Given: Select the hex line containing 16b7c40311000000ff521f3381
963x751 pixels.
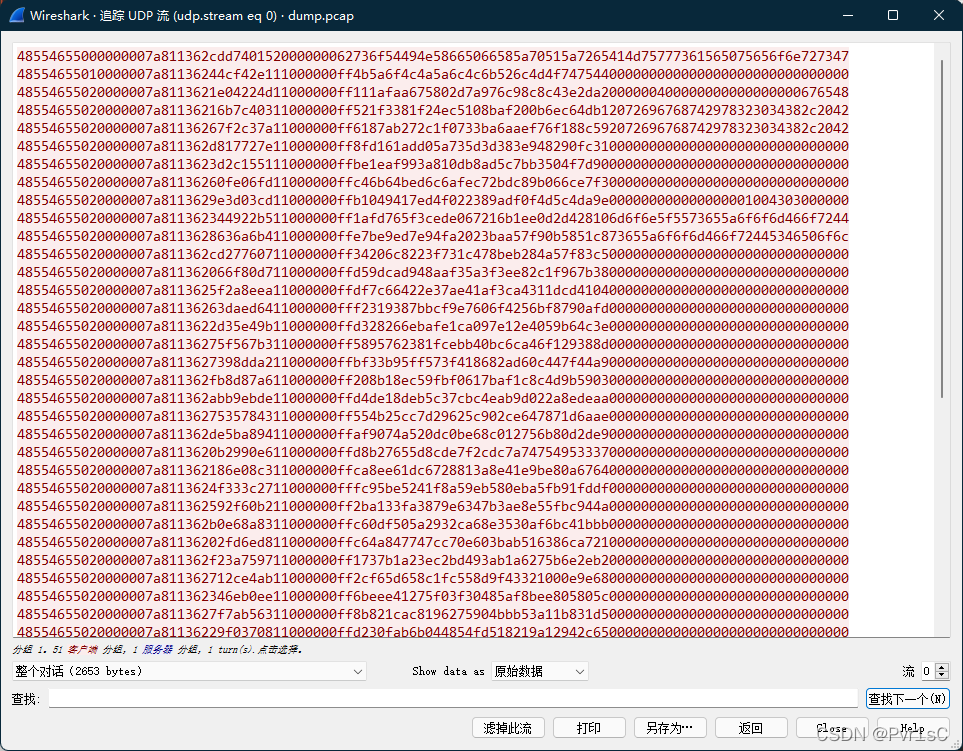Looking at the screenshot, I should [432, 110].
